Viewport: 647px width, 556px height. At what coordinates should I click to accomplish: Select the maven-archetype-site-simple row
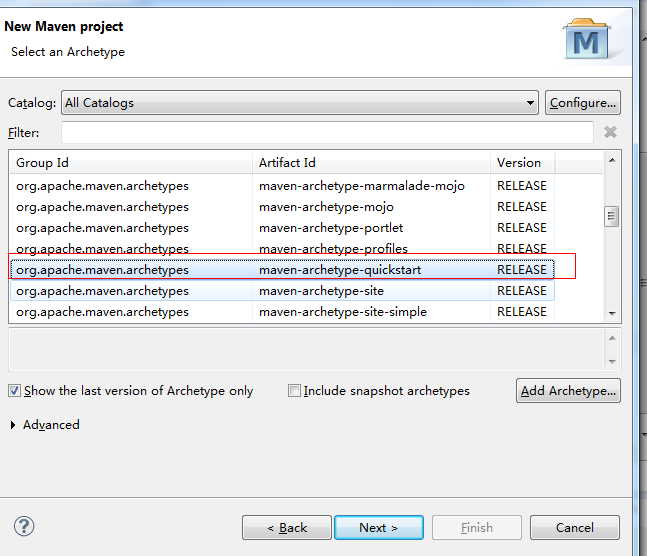(282, 312)
